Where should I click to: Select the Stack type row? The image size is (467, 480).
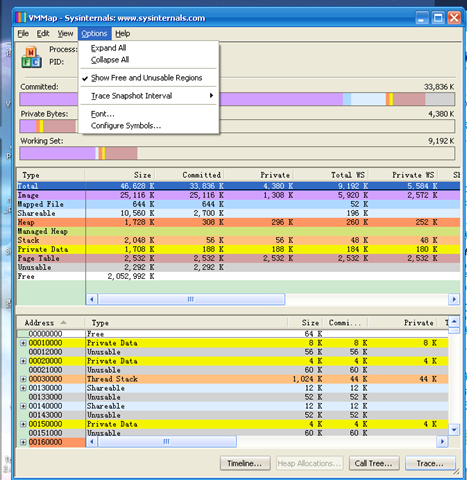coord(239,240)
